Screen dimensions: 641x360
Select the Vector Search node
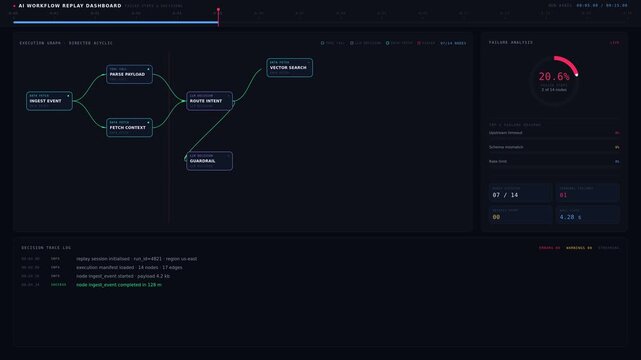(x=290, y=67)
